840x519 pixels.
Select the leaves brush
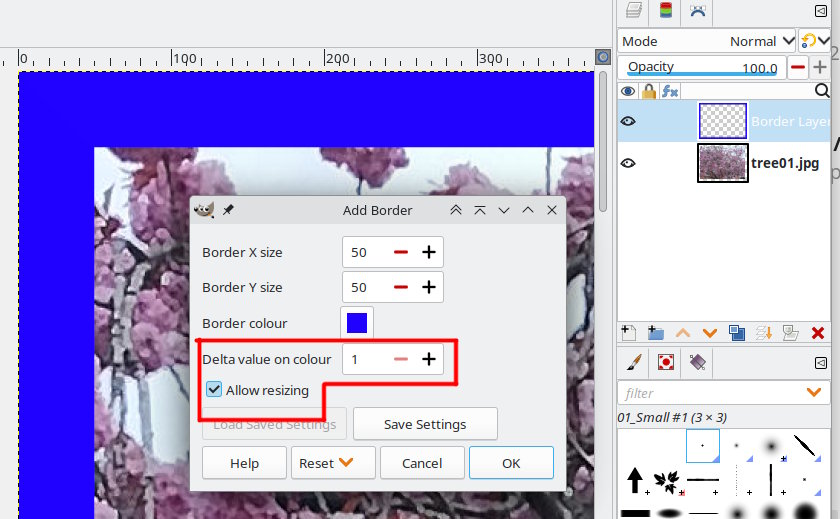pos(668,480)
